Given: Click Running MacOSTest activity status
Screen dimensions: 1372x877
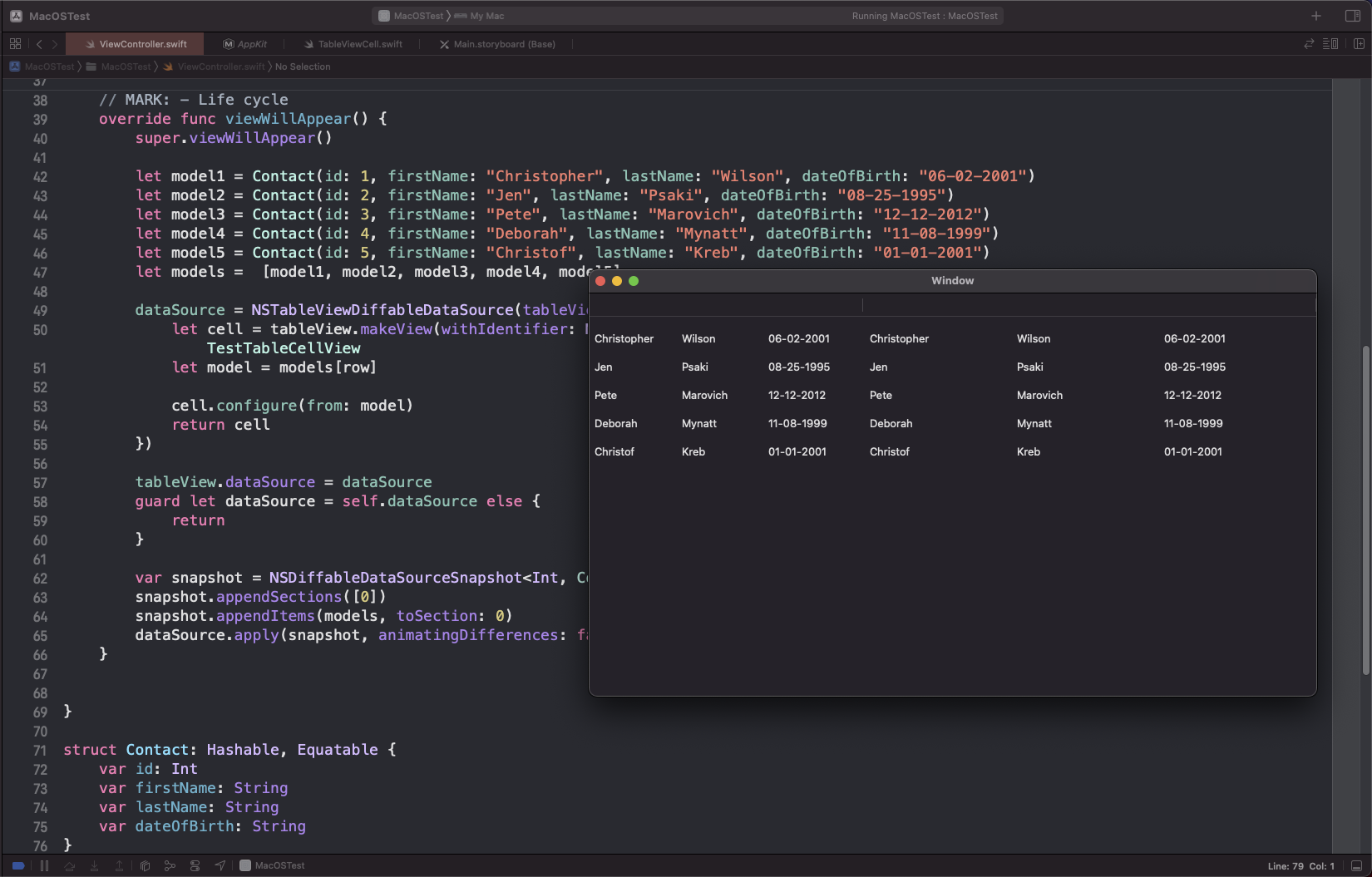Looking at the screenshot, I should (x=925, y=16).
